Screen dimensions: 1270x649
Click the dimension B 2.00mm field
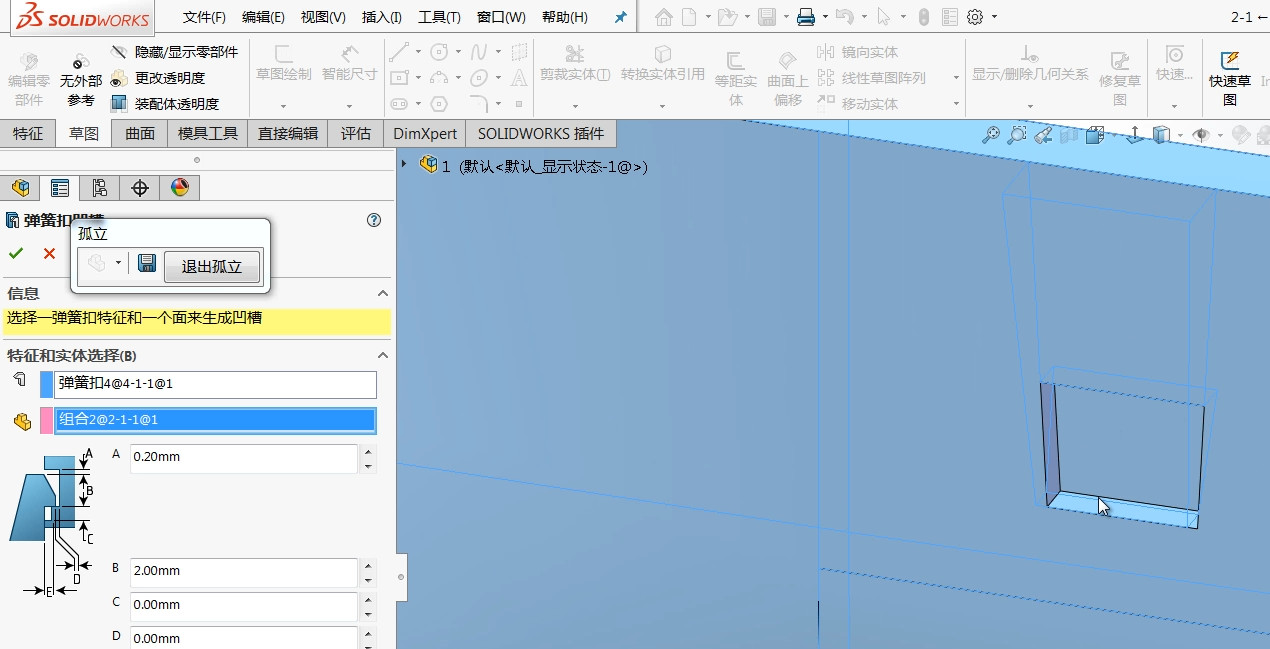click(x=244, y=572)
